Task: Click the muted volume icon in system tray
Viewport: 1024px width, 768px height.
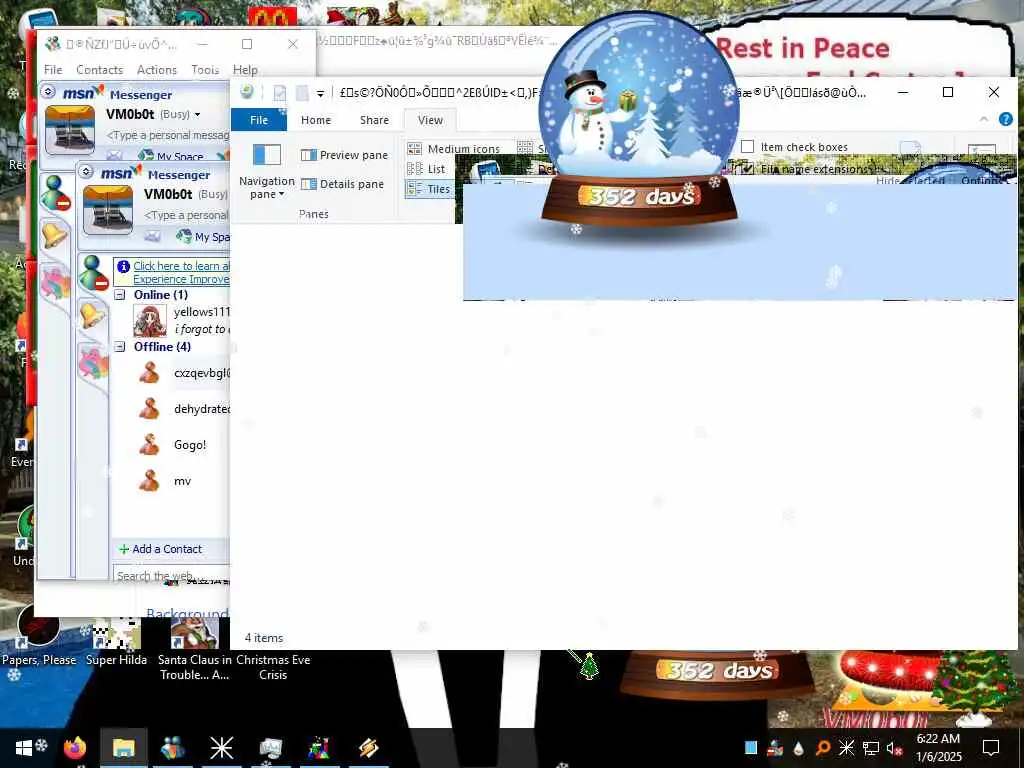Action: point(894,748)
